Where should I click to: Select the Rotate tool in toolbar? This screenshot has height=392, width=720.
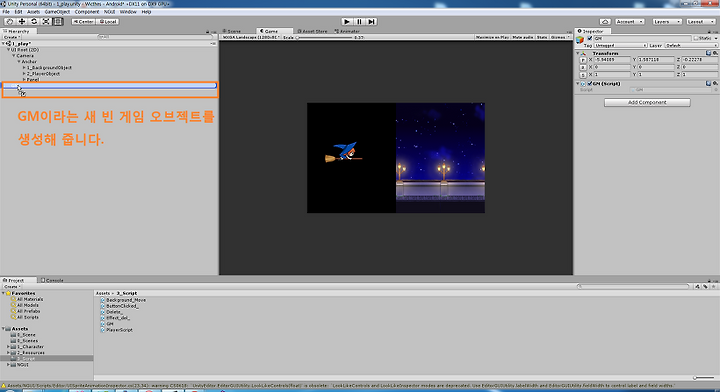34,22
